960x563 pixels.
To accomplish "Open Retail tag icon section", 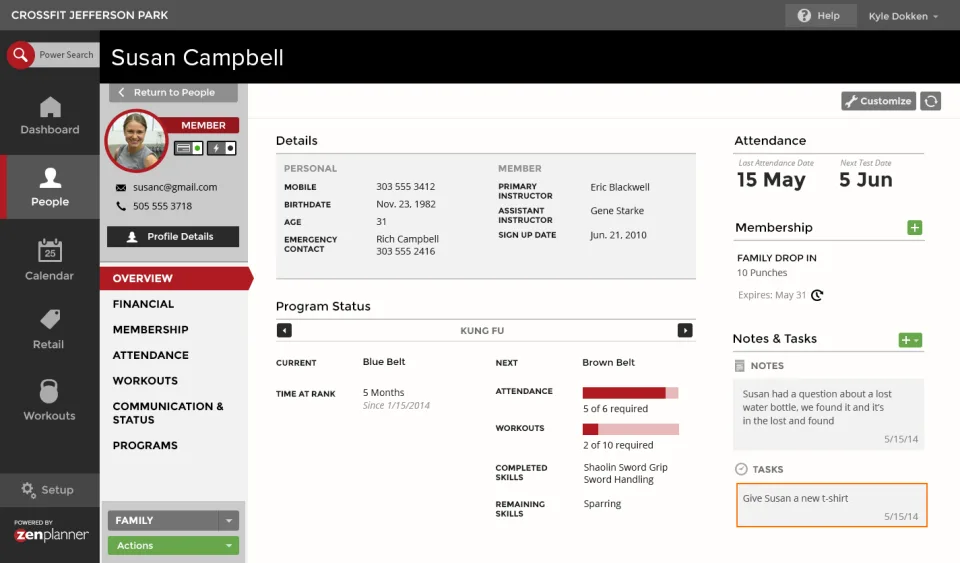I will (x=50, y=319).
